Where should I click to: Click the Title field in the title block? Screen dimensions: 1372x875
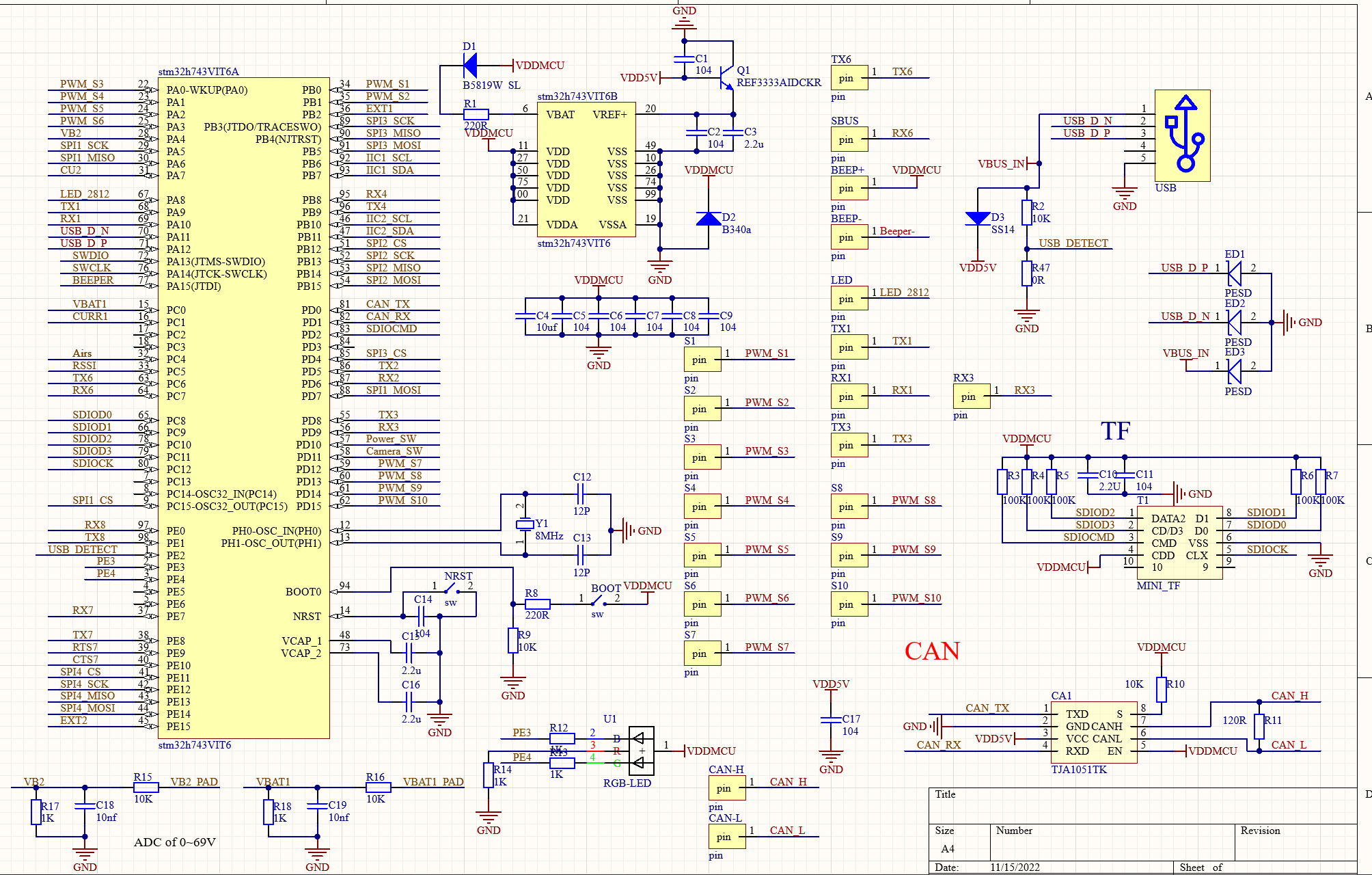tap(945, 794)
